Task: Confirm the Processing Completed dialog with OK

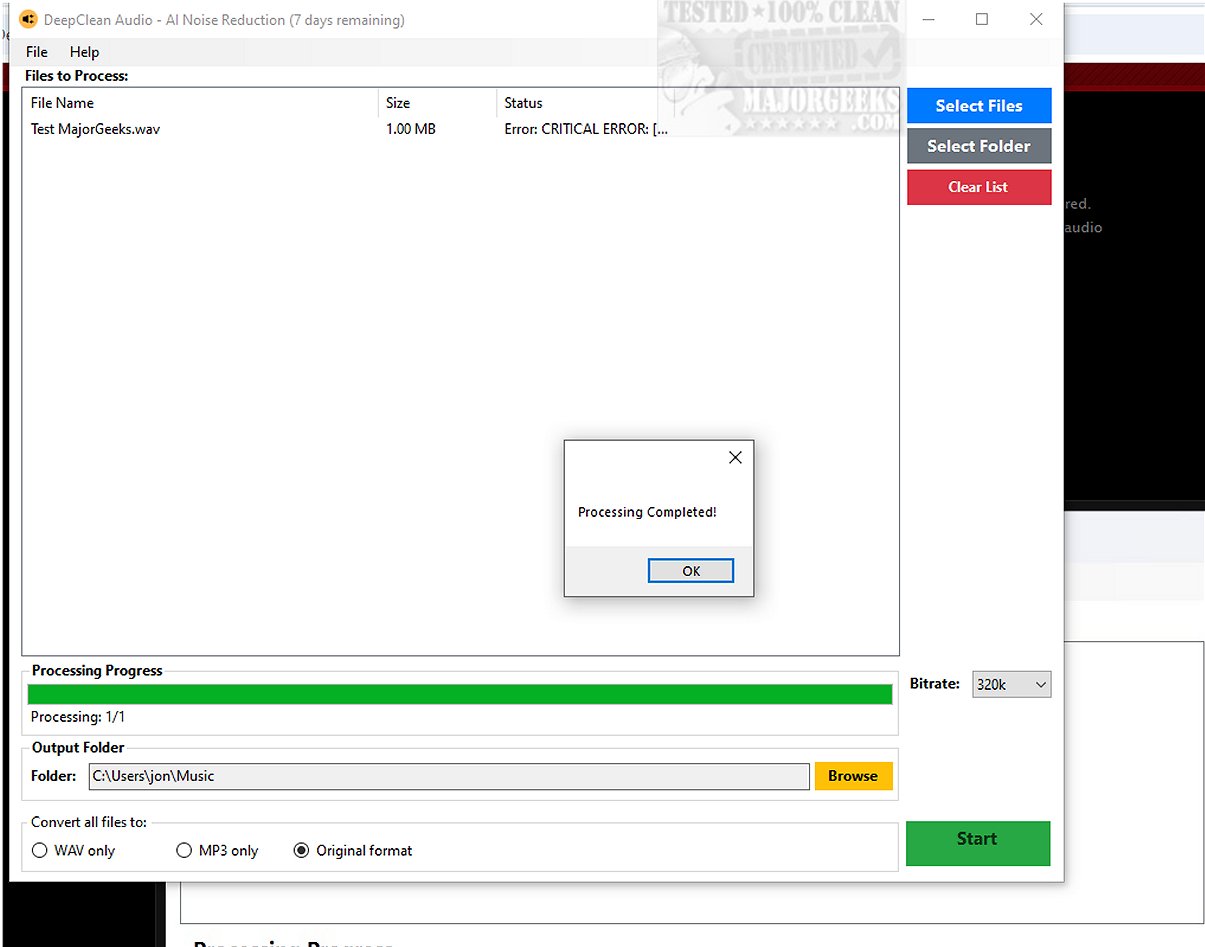Action: pyautogui.click(x=691, y=570)
